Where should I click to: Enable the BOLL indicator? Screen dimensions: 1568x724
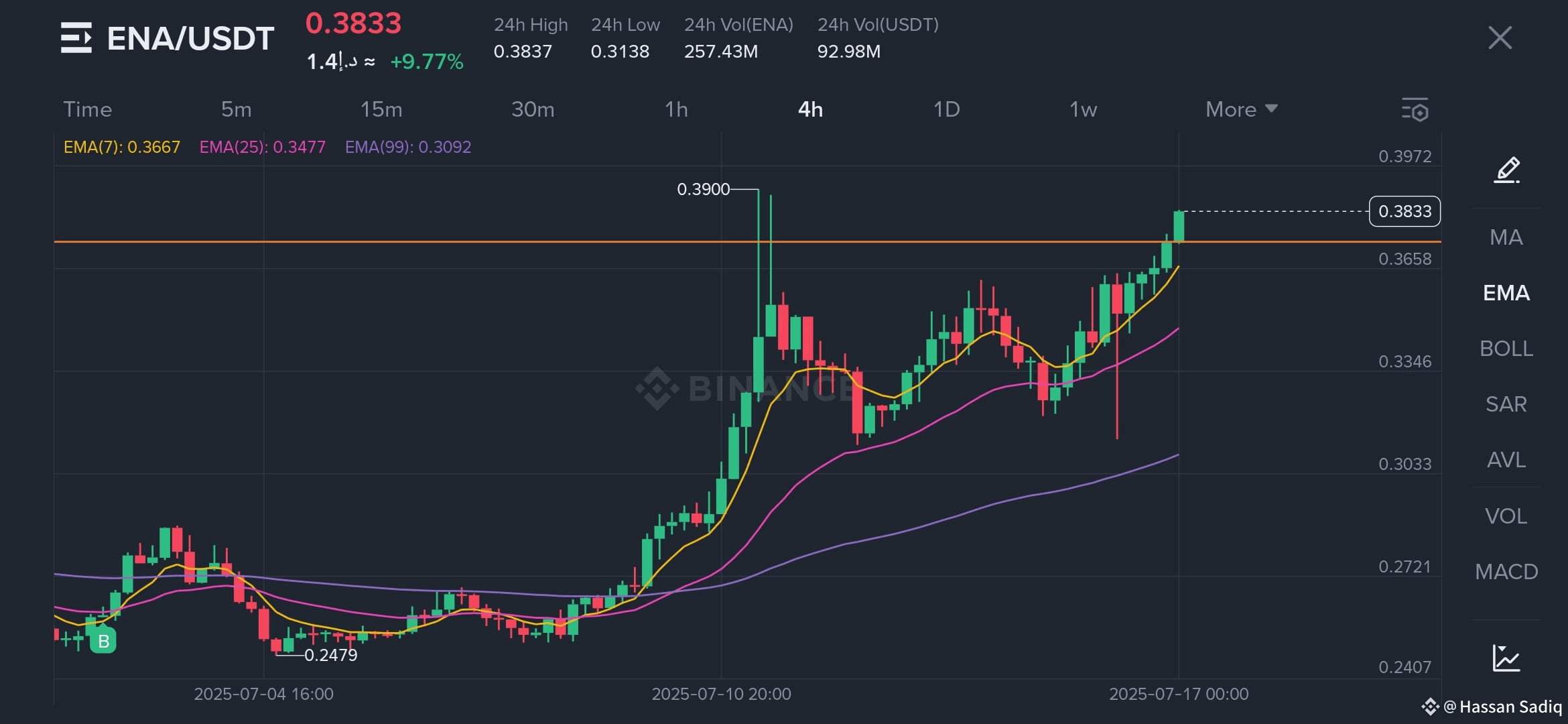coord(1506,349)
